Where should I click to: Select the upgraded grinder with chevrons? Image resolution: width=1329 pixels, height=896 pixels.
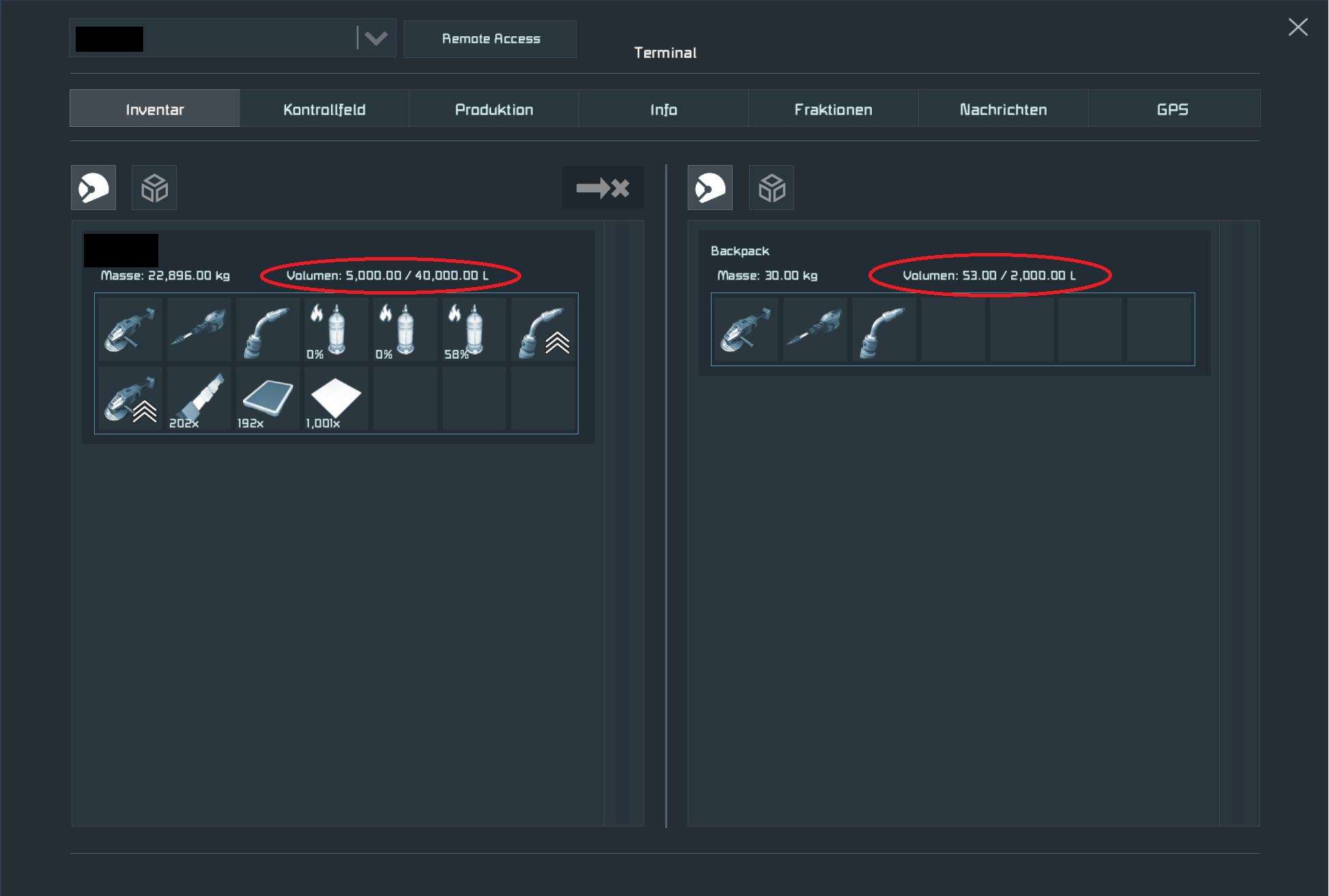pyautogui.click(x=130, y=399)
